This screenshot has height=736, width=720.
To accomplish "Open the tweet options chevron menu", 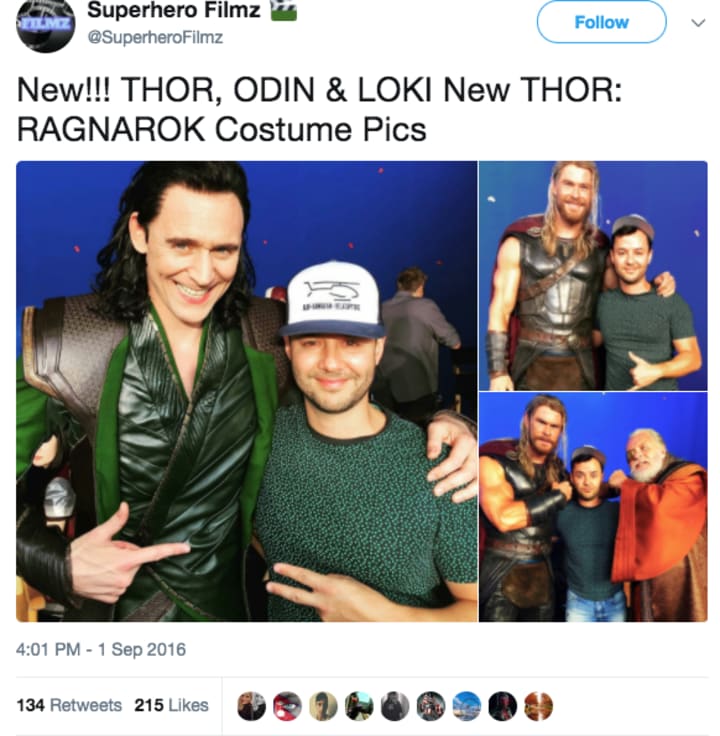I will coord(698,23).
